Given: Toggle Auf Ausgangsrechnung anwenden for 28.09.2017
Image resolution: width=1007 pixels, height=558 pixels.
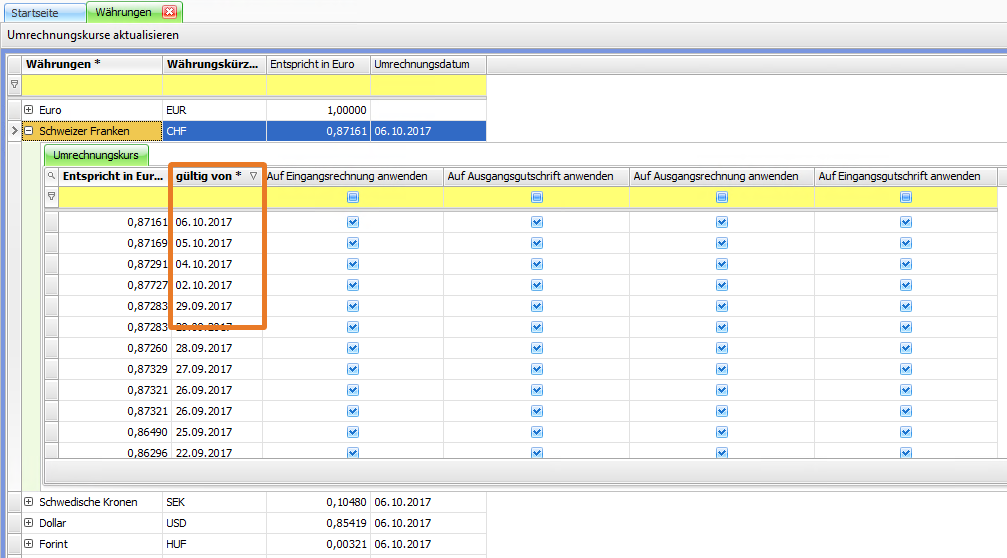Looking at the screenshot, I should [722, 349].
